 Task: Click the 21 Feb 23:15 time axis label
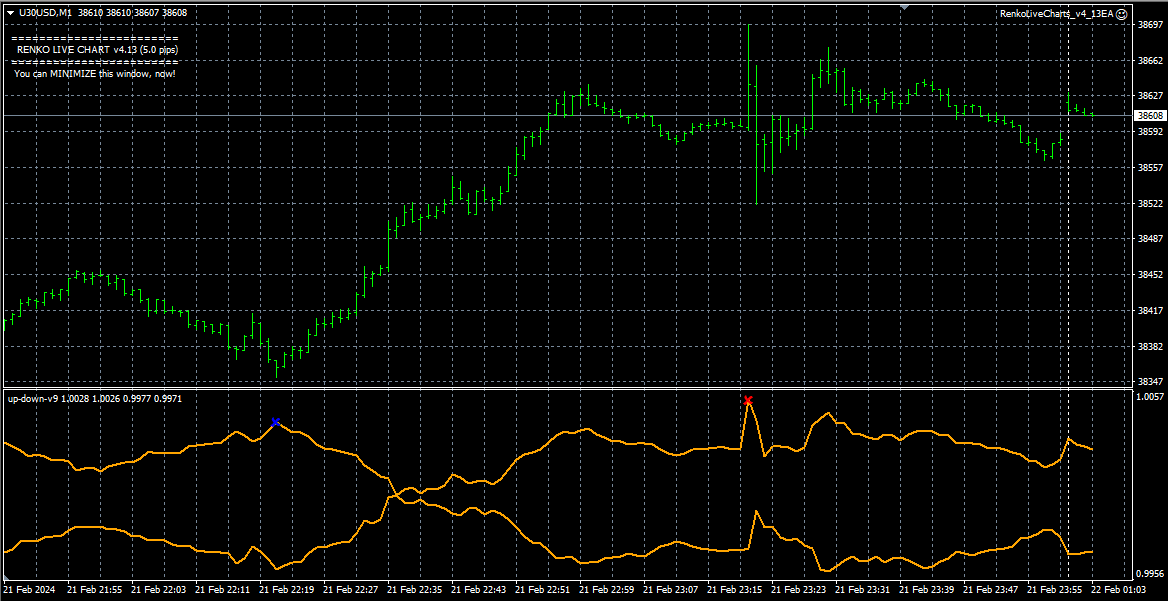tap(734, 589)
